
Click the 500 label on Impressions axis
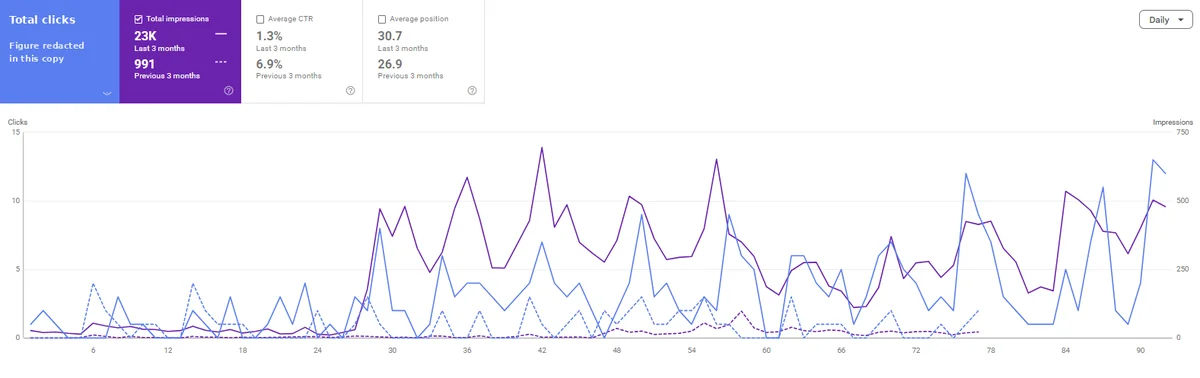(1183, 200)
